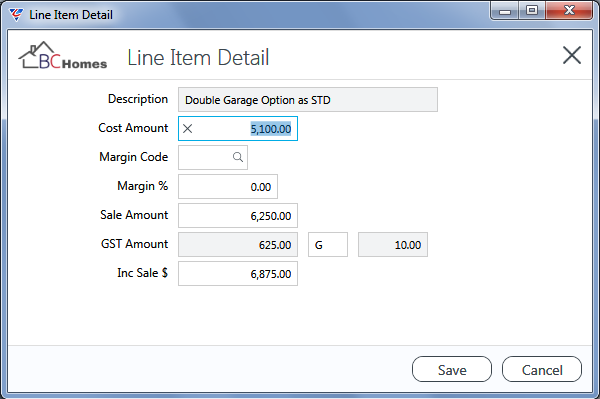Minimize the Line Item Detail window
Image resolution: width=600 pixels, height=399 pixels.
[x=505, y=10]
